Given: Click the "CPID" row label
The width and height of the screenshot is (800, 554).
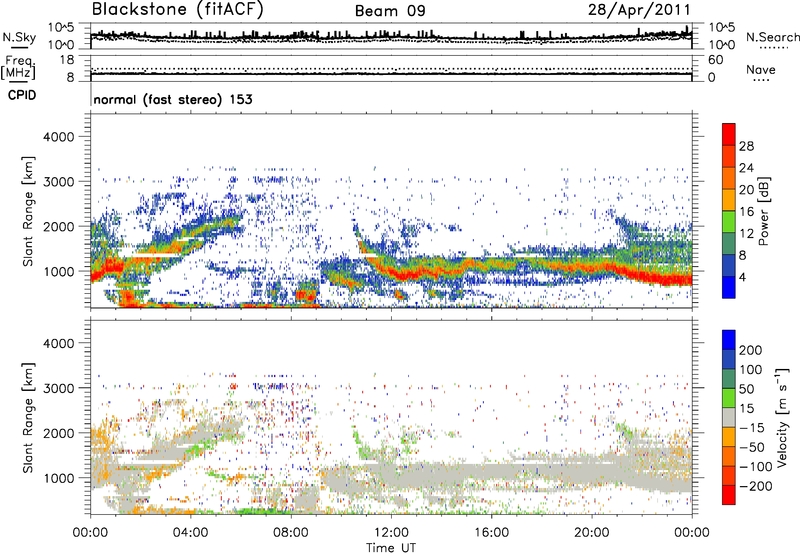Looking at the screenshot, I should [22, 95].
